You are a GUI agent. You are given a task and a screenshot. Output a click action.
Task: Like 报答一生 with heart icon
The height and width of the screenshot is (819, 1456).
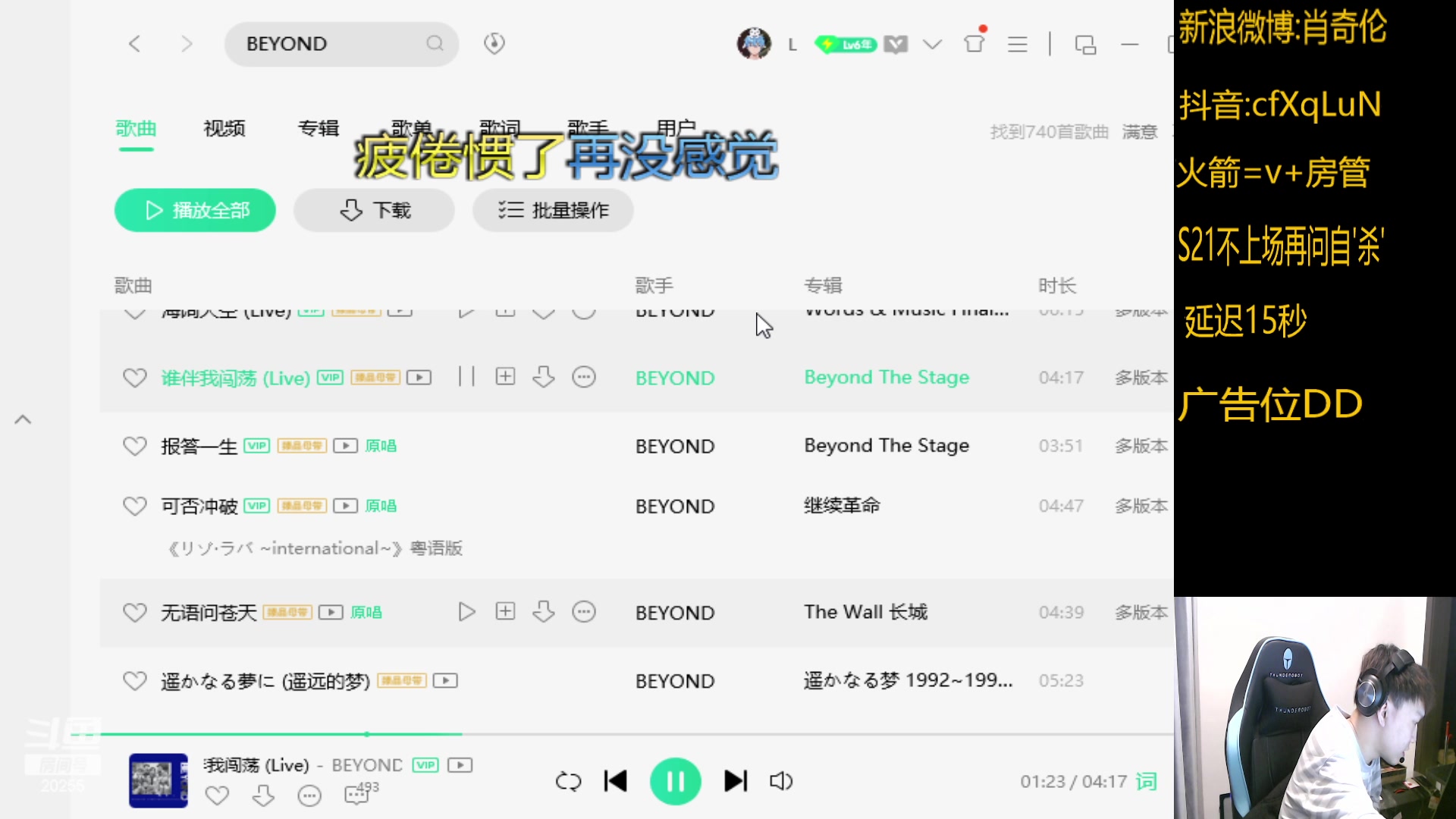point(135,446)
